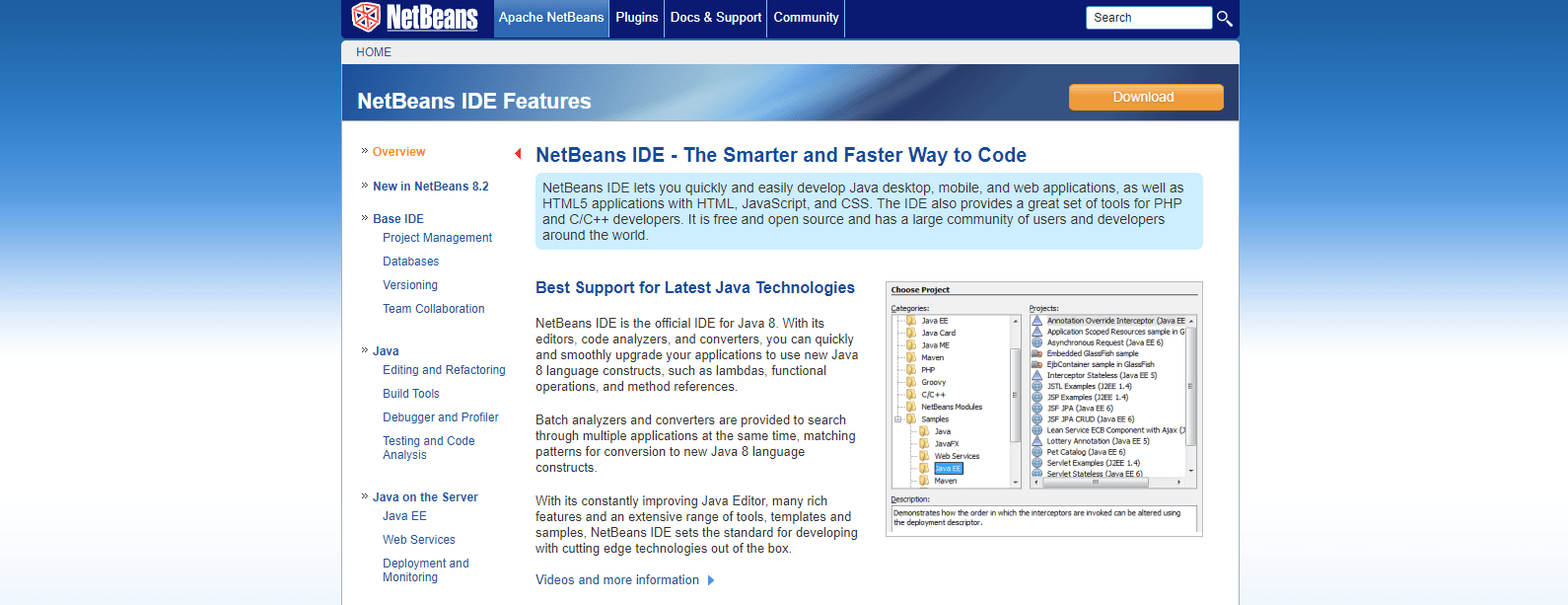Open the Databases sidebar link
The height and width of the screenshot is (605, 1568).
pyautogui.click(x=410, y=262)
